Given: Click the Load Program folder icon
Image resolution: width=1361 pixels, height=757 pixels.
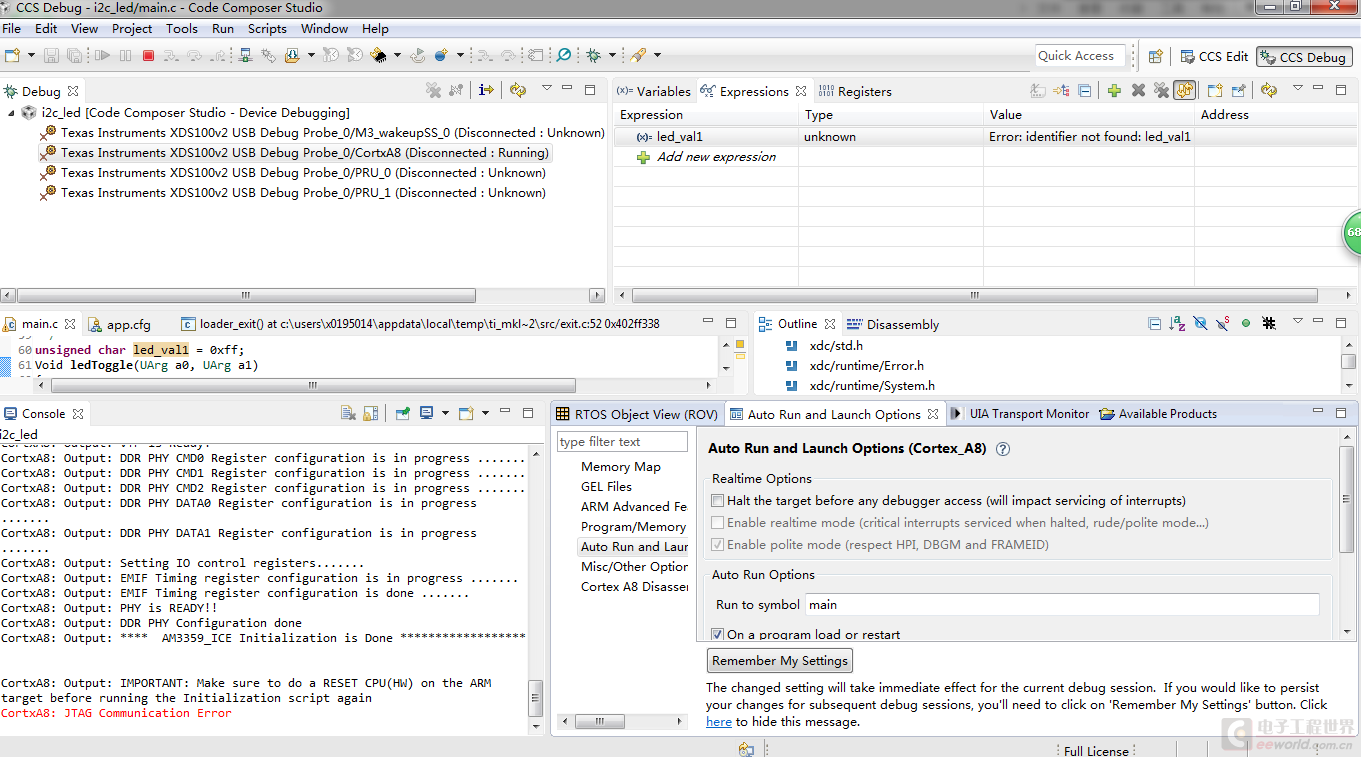Looking at the screenshot, I should click(x=292, y=55).
